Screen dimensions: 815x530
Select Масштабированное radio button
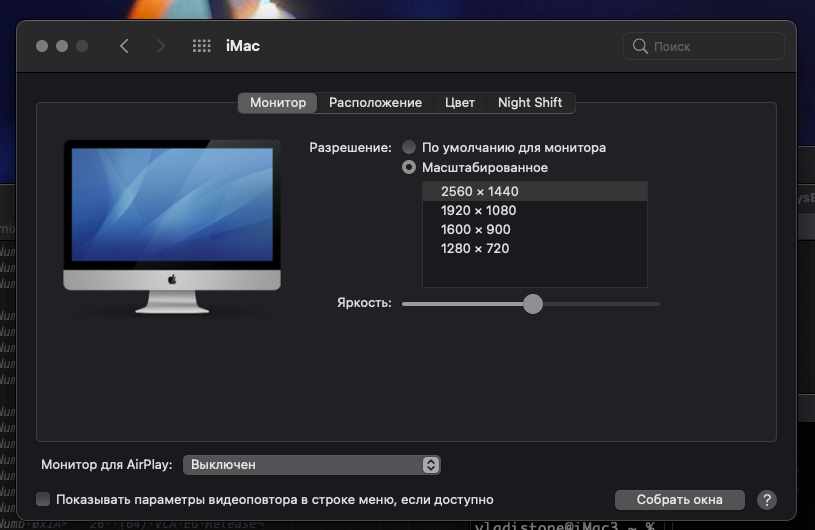(409, 167)
